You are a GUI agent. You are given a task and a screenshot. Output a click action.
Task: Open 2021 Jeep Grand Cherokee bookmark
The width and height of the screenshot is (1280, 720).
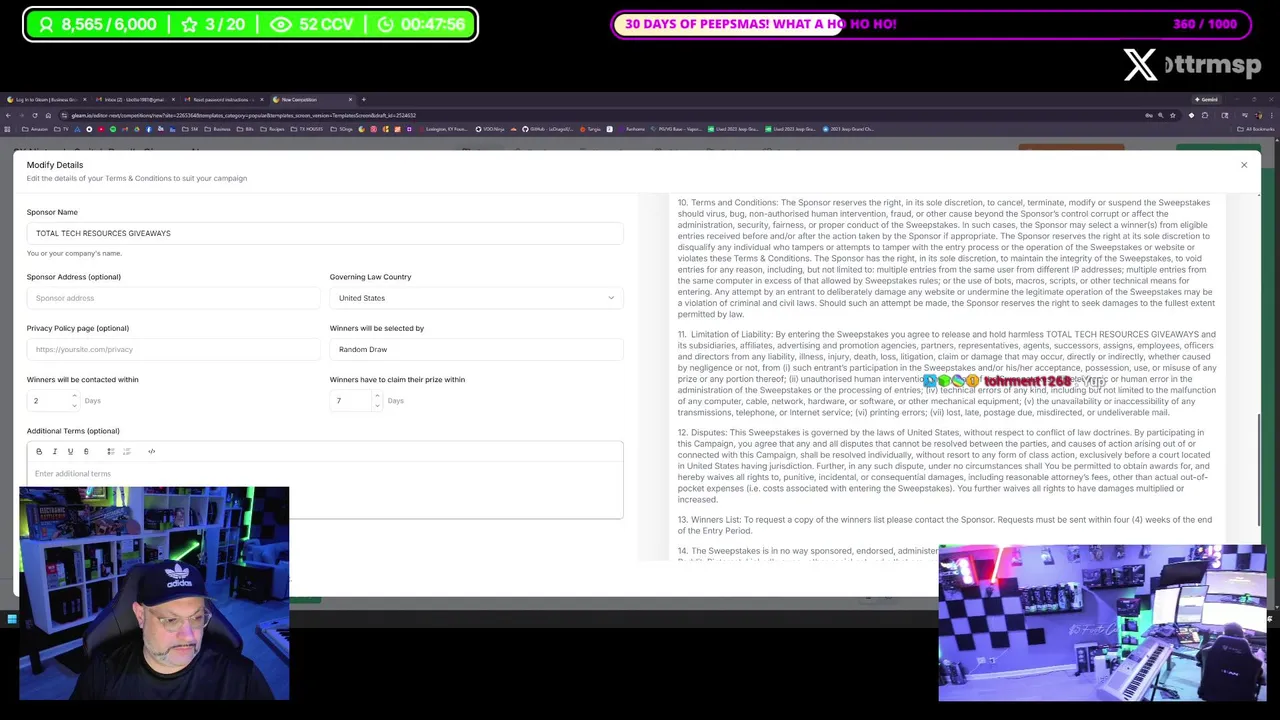click(849, 129)
